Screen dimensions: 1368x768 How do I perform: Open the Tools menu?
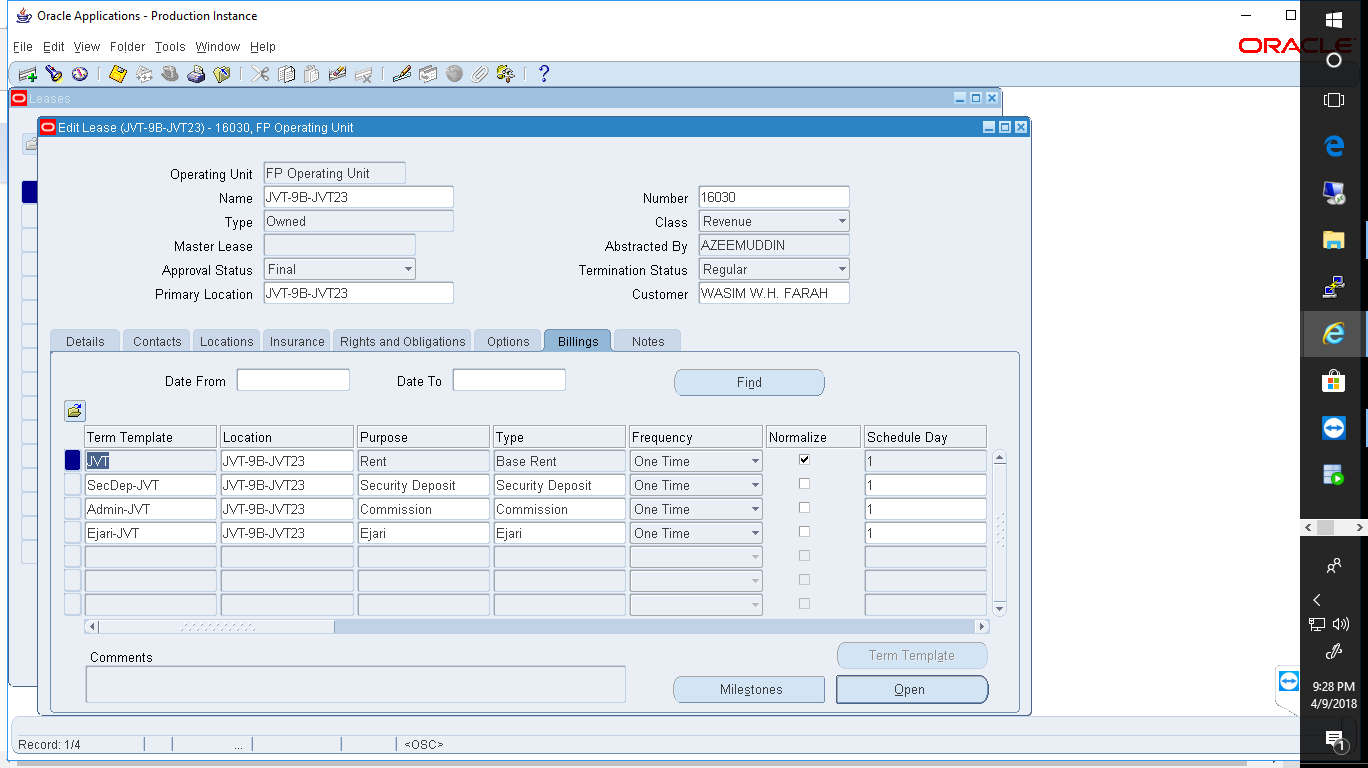(x=170, y=47)
